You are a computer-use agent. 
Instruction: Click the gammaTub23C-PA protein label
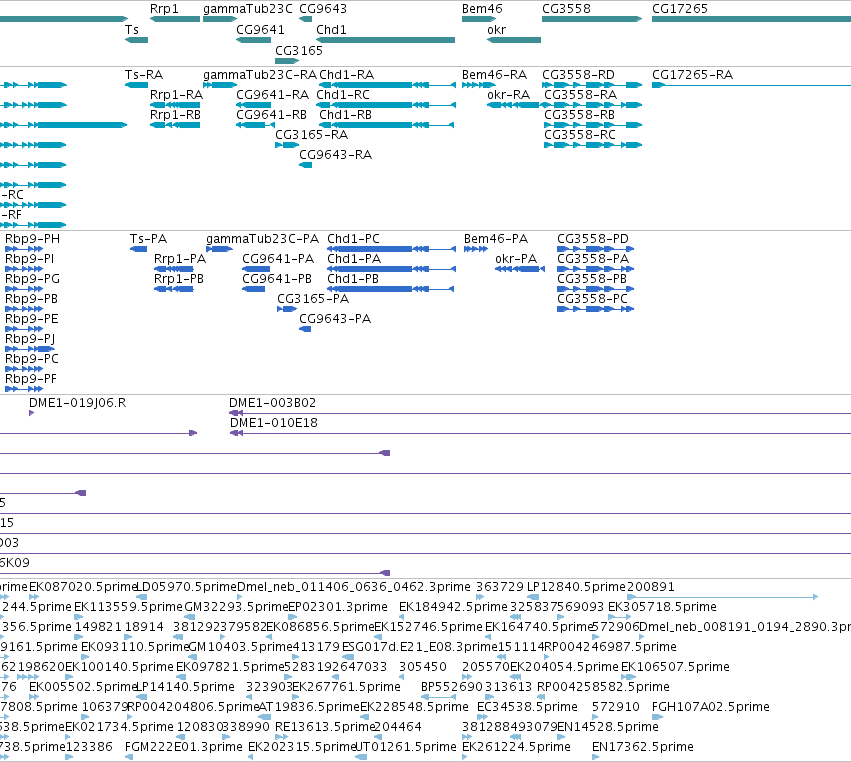[262, 239]
